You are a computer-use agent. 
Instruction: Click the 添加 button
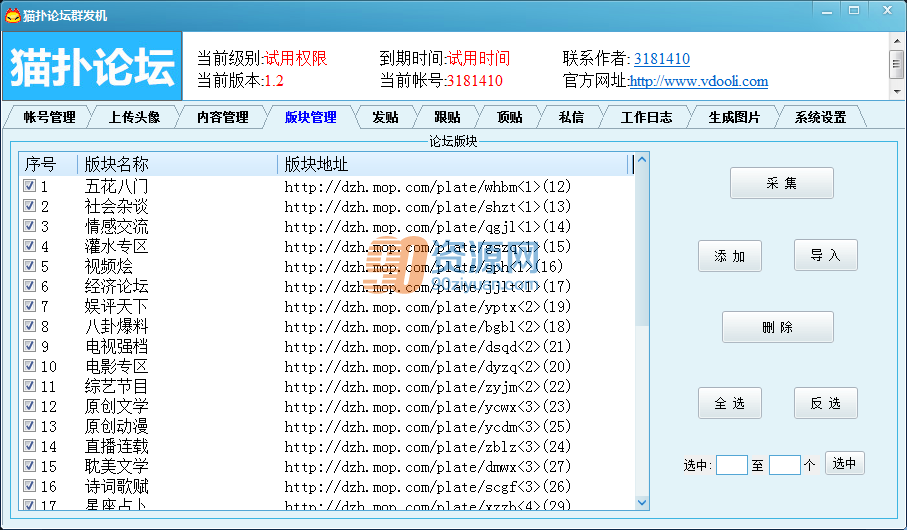729,256
